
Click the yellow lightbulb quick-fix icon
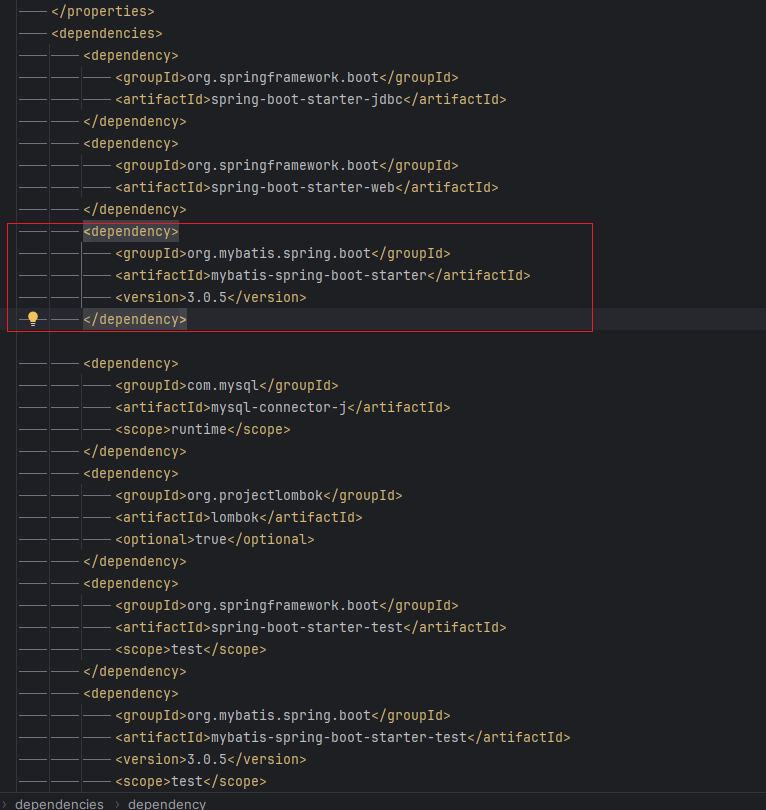click(33, 319)
